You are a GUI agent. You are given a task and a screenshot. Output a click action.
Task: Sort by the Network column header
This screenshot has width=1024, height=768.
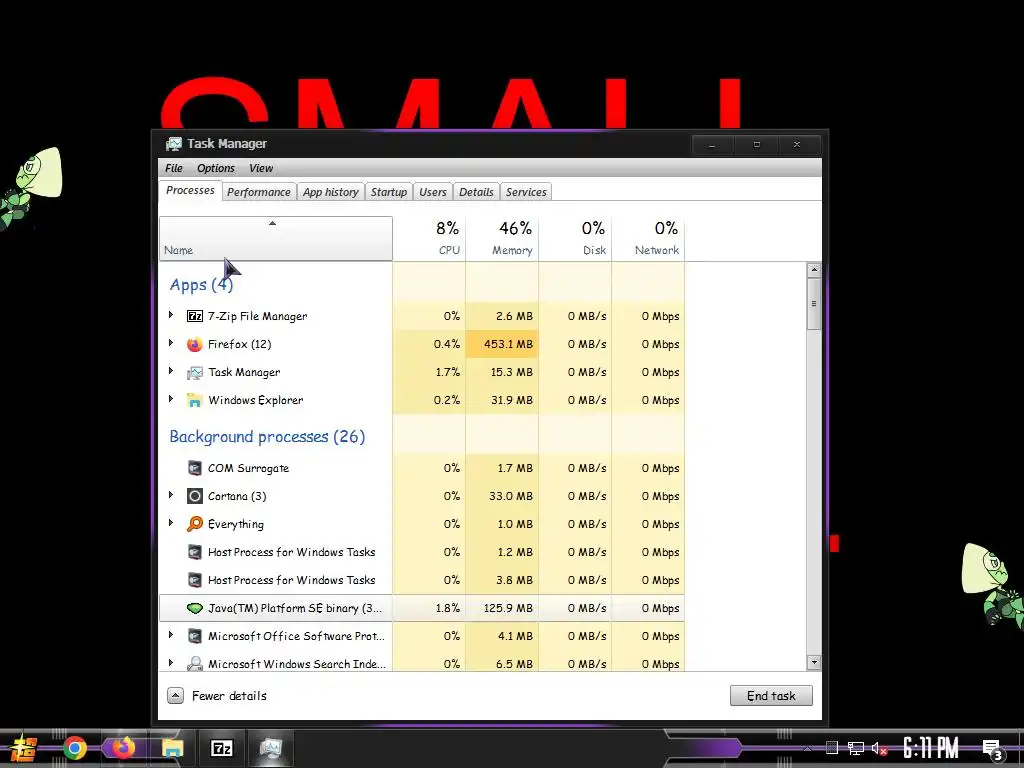click(648, 238)
